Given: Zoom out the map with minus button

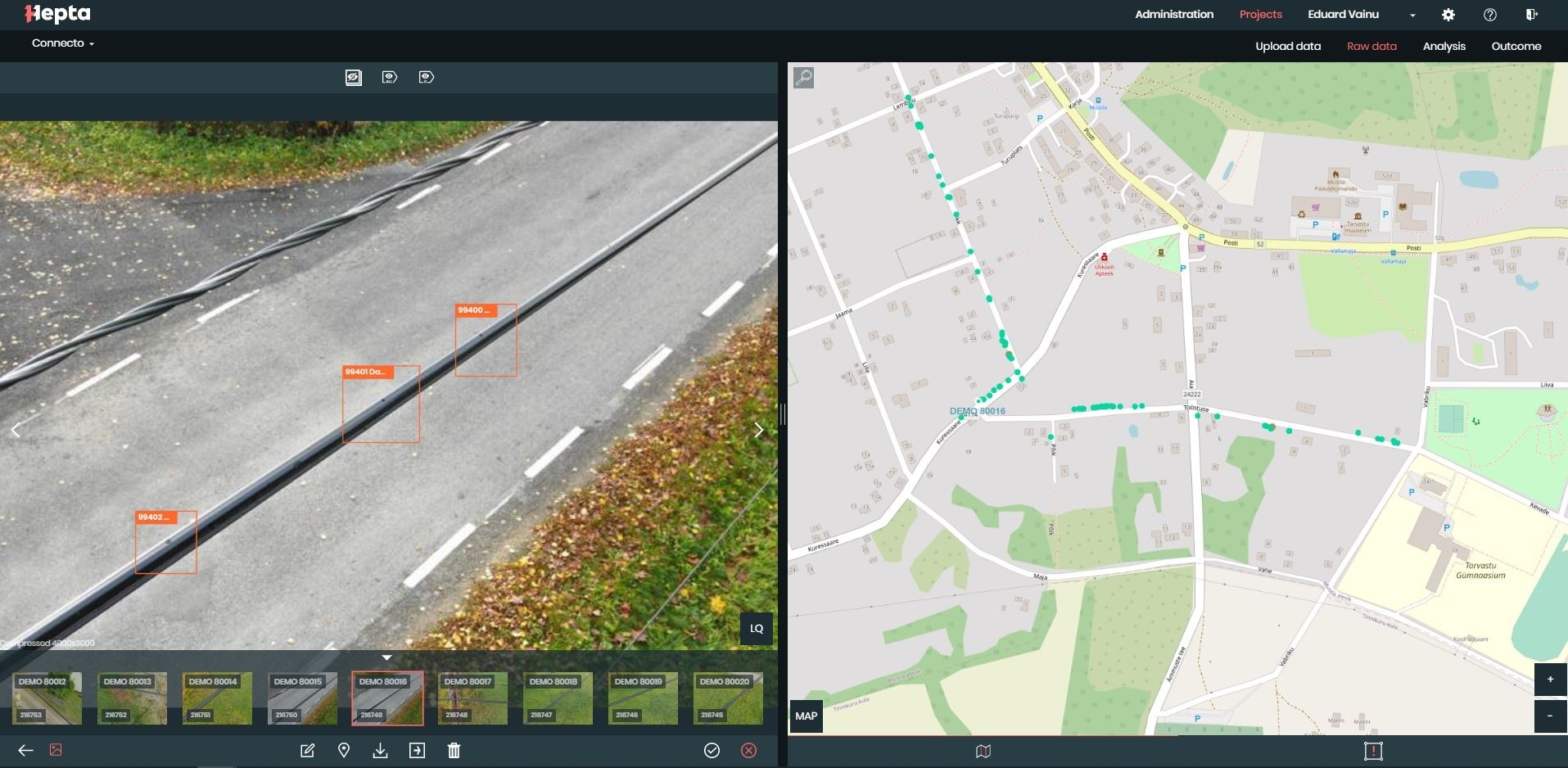Looking at the screenshot, I should tap(1550, 716).
